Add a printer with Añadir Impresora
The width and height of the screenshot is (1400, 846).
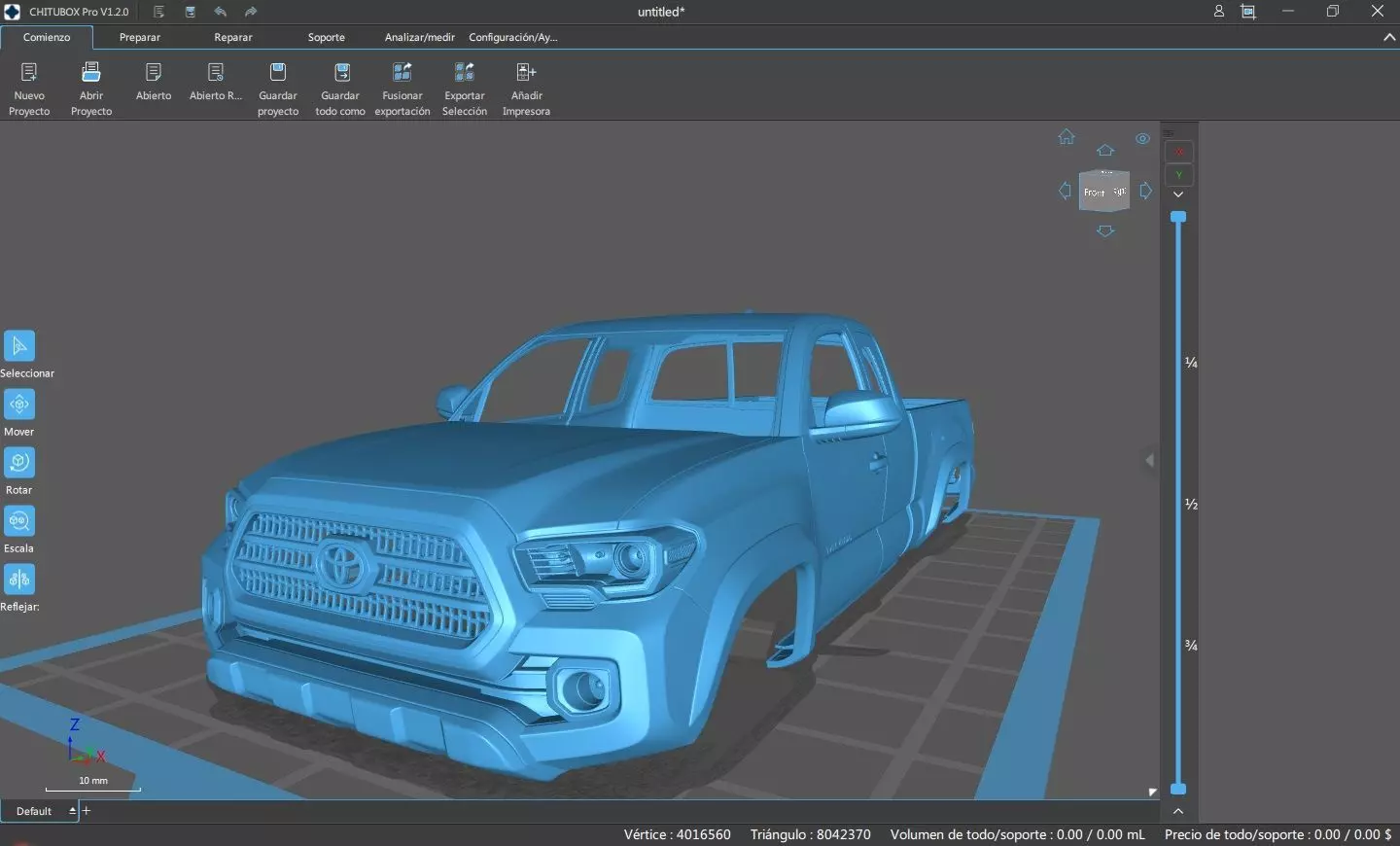pos(526,88)
